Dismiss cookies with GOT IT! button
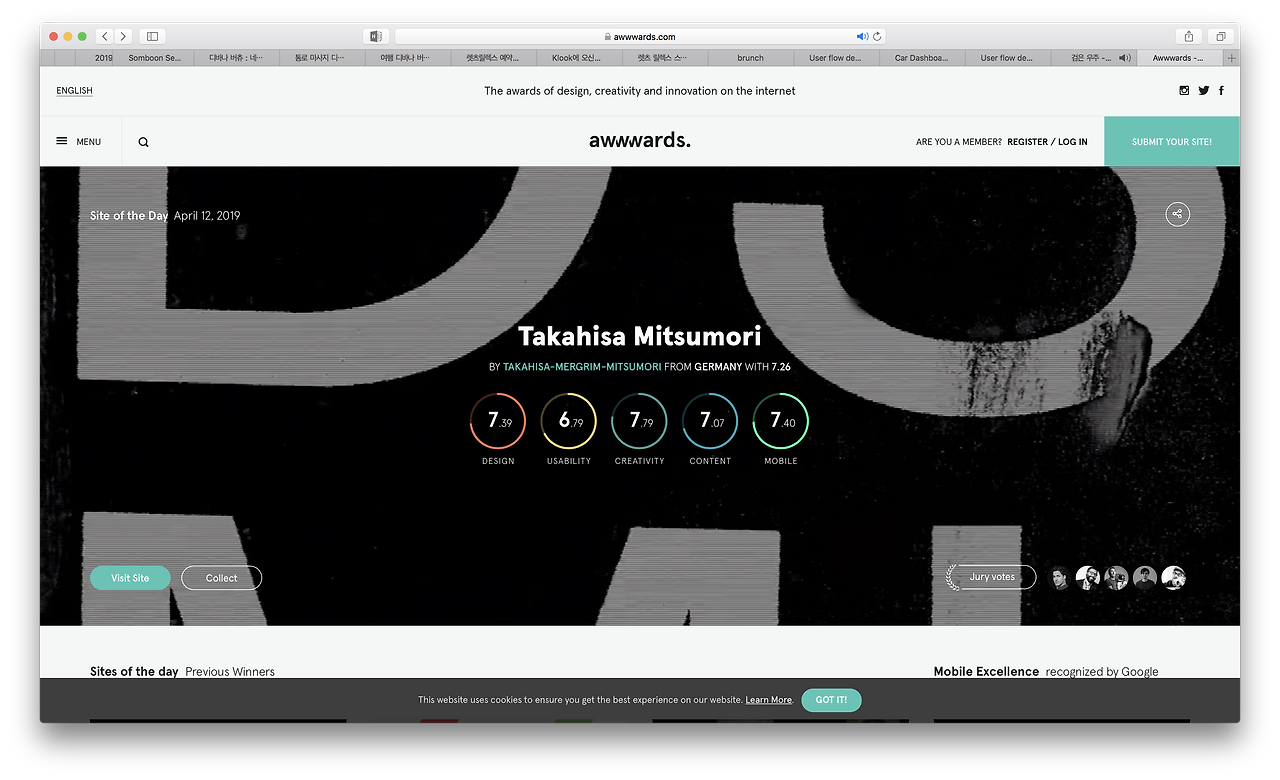1280x780 pixels. click(831, 700)
